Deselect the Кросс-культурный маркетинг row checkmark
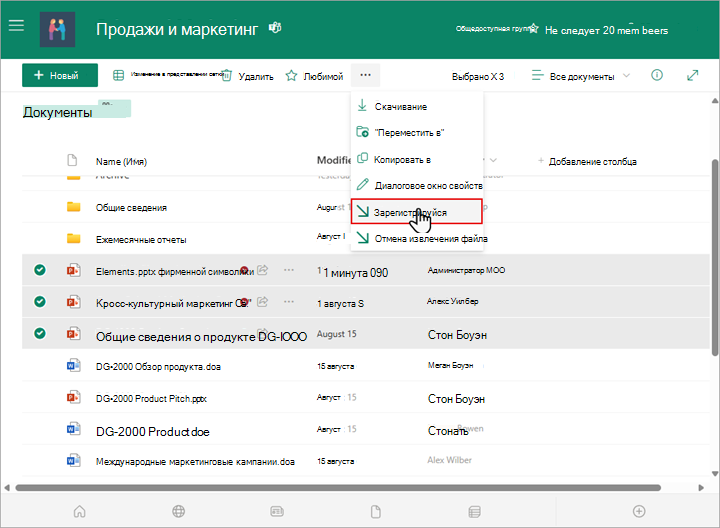The width and height of the screenshot is (720, 528). (40, 302)
